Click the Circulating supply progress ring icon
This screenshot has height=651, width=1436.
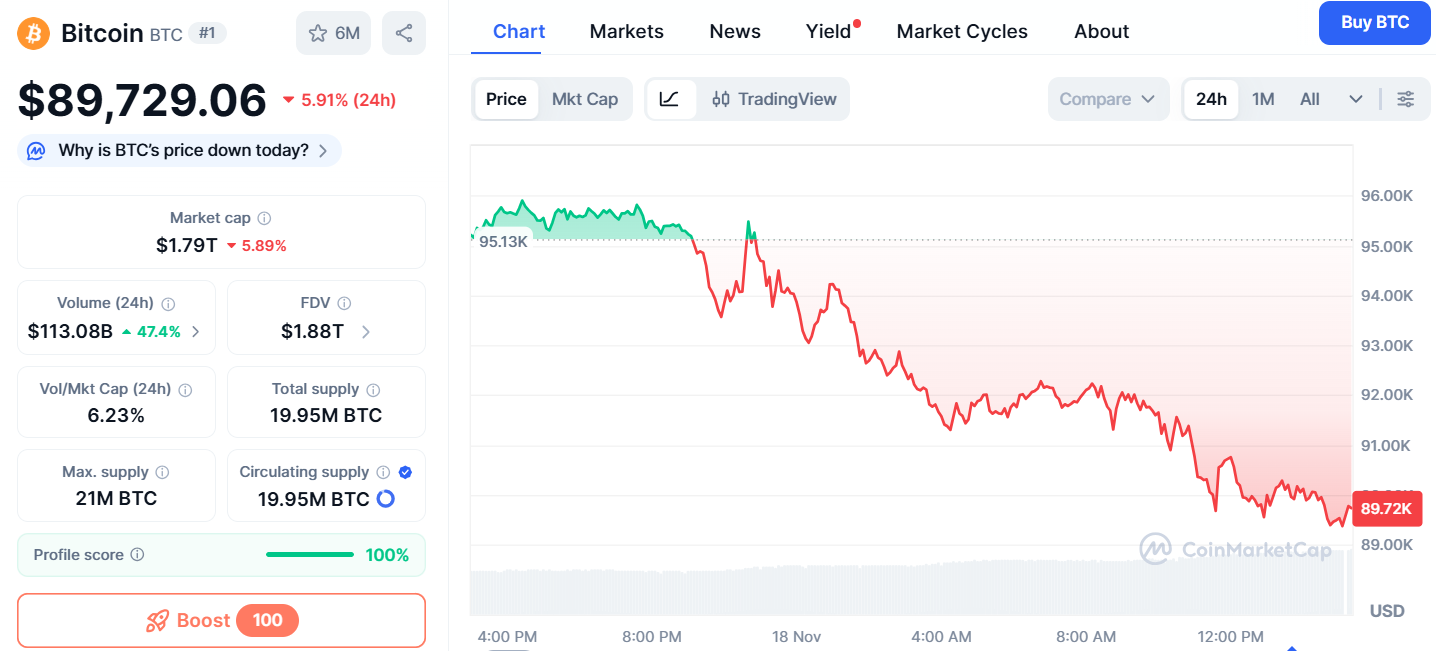coord(385,498)
